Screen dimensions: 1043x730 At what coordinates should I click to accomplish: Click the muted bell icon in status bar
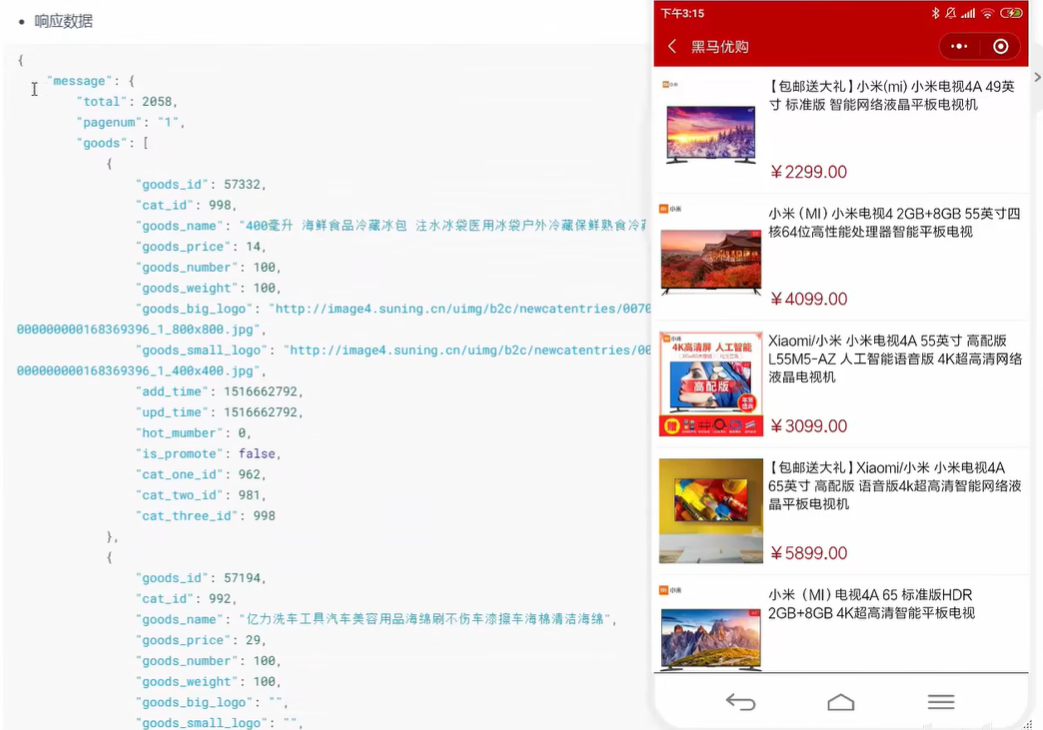(951, 13)
